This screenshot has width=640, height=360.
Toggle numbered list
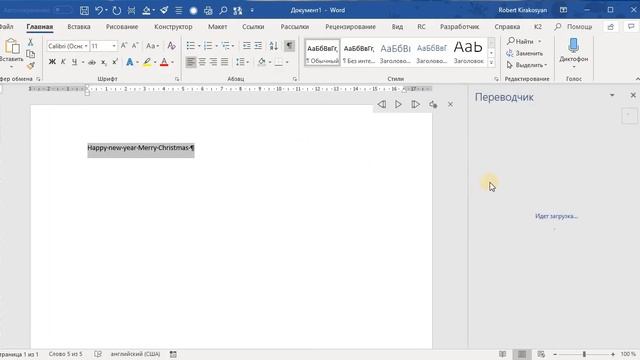point(208,46)
